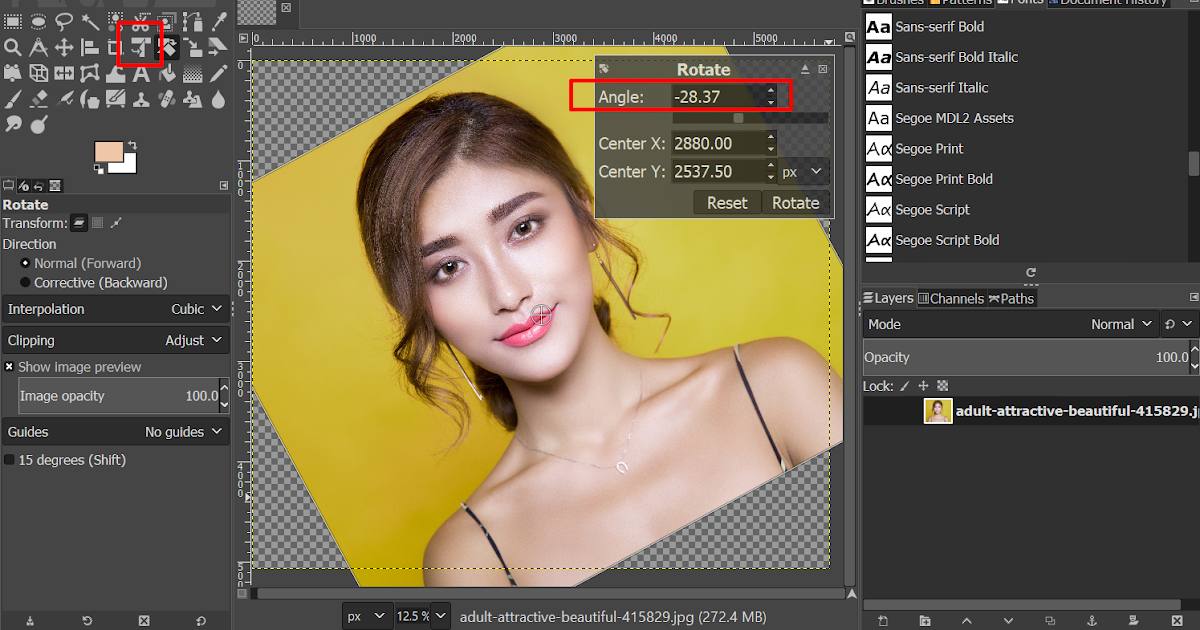Select the Fuzzy Select tool
Image resolution: width=1200 pixels, height=630 pixels.
point(90,20)
